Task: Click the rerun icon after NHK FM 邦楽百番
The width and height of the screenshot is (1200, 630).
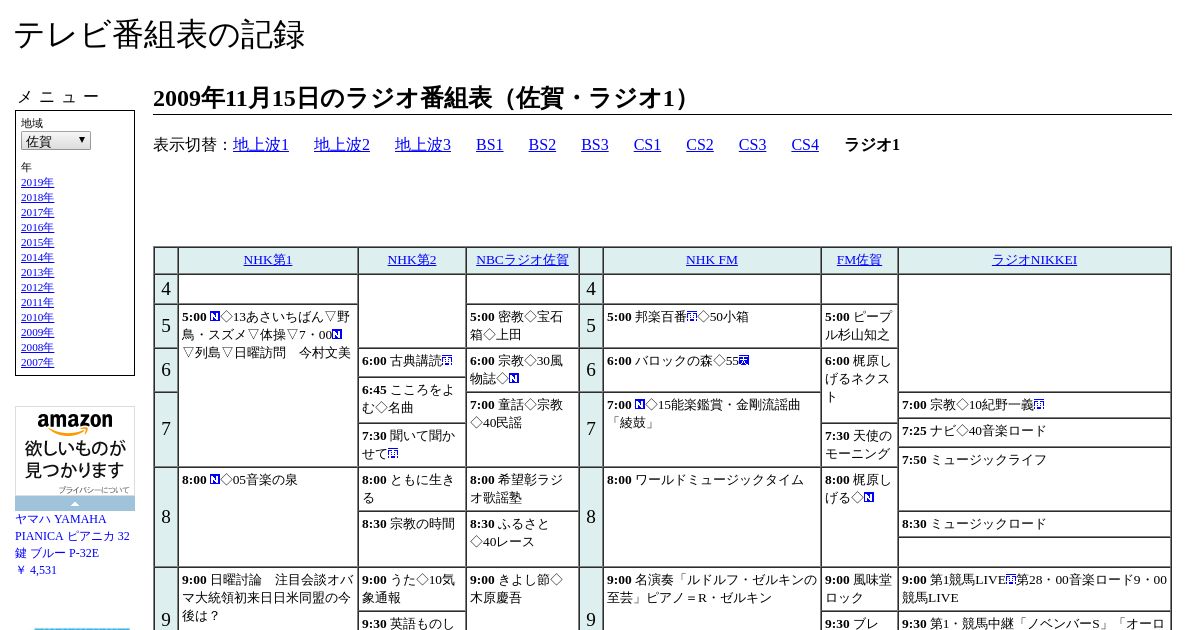Action: pos(692,316)
